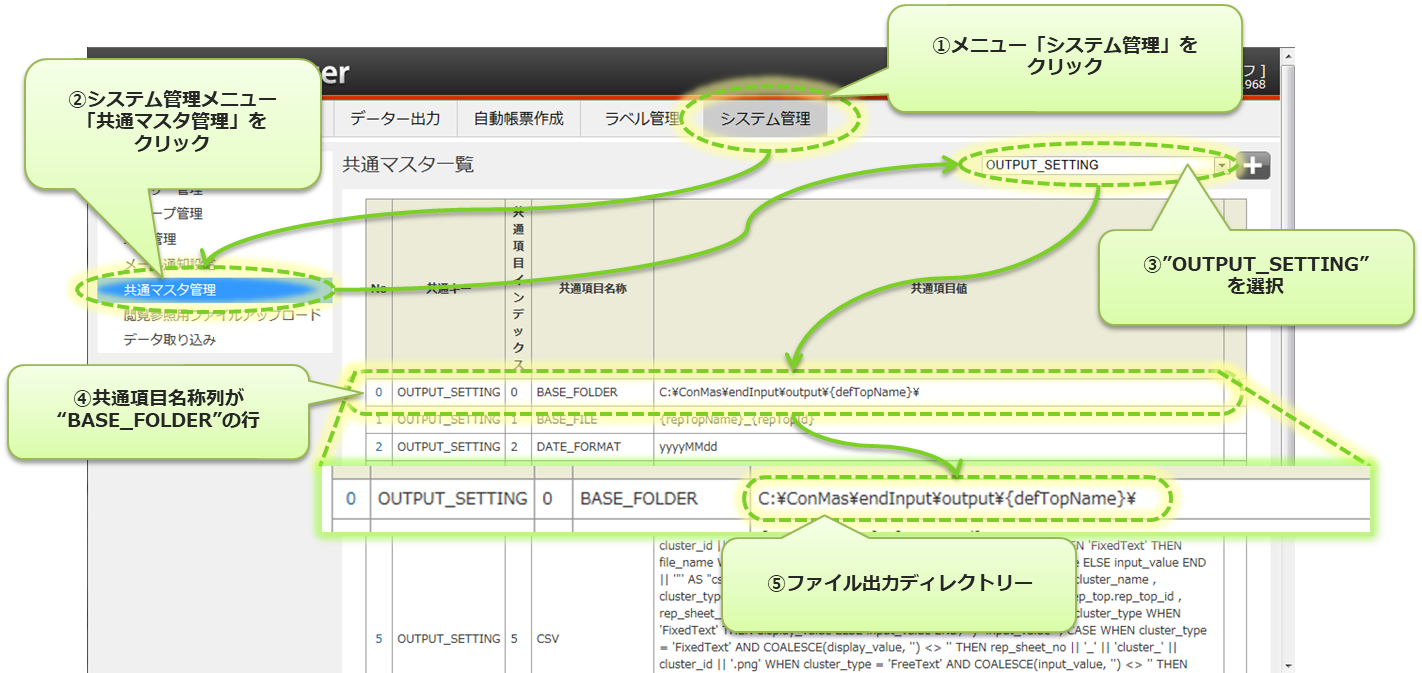
Task: Click the row number 5 link for CSV
Action: click(x=378, y=639)
